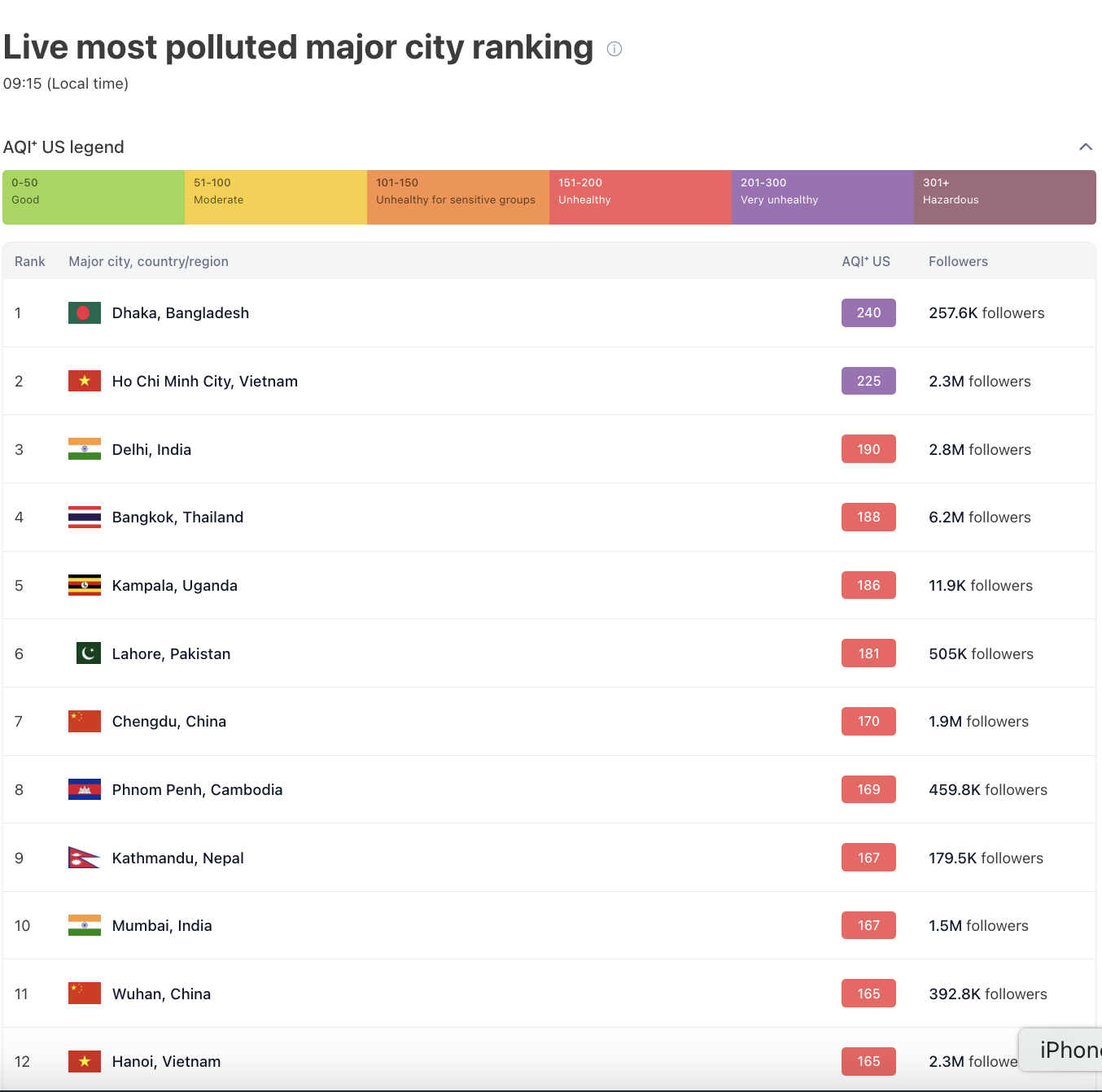Click the Uganda flag next to Kampala

tap(85, 586)
